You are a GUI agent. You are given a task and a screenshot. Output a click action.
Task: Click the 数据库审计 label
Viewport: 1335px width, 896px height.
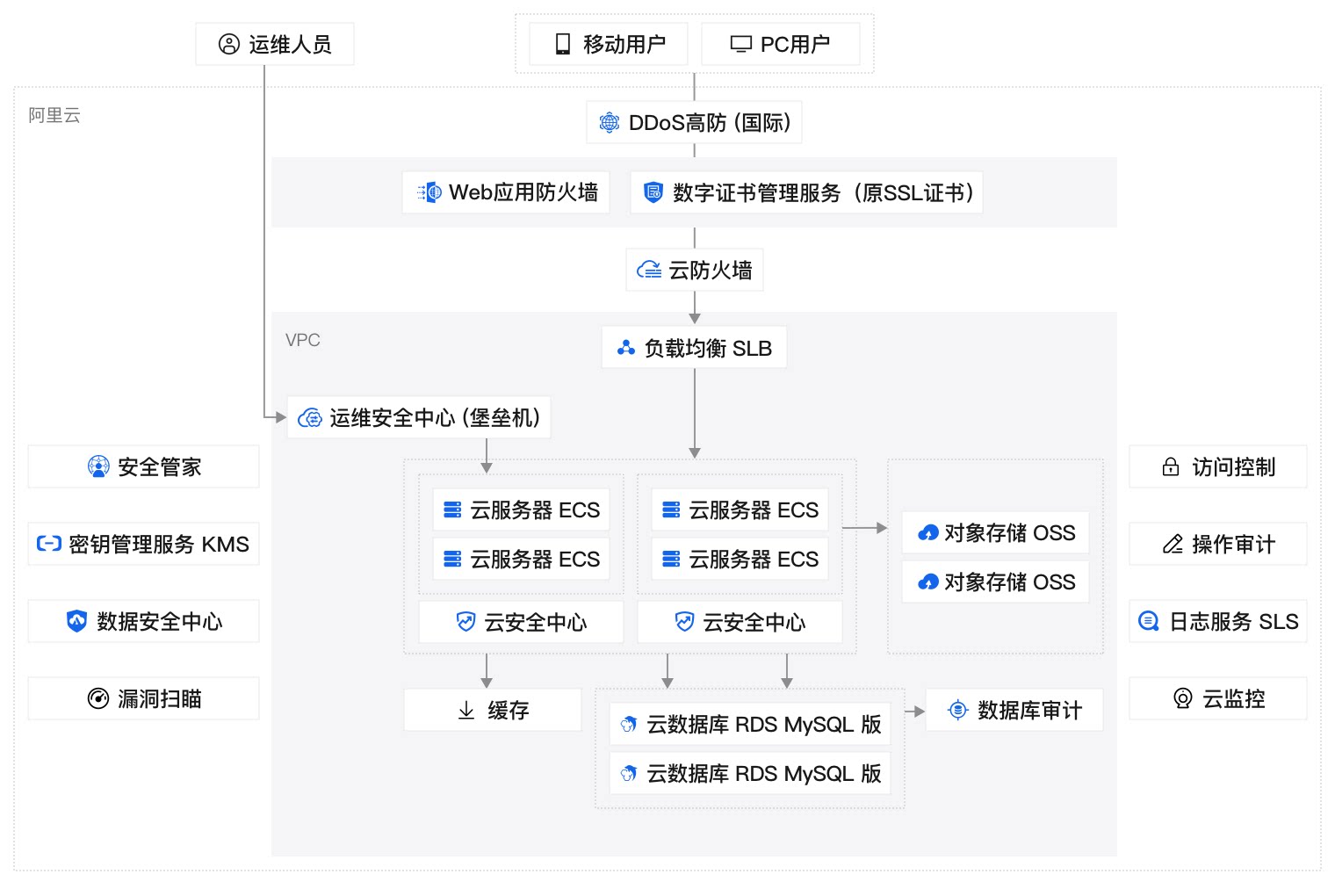[1030, 710]
